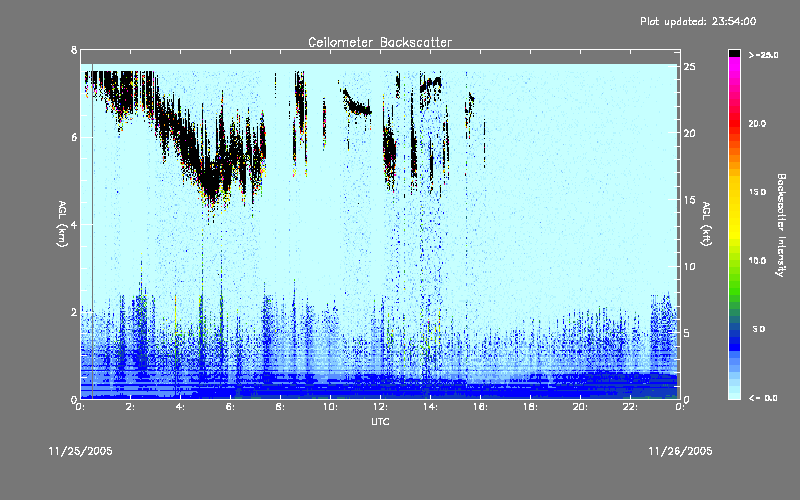Click the 25 tick on the kft axis
The height and width of the screenshot is (500, 800).
pyautogui.click(x=689, y=67)
